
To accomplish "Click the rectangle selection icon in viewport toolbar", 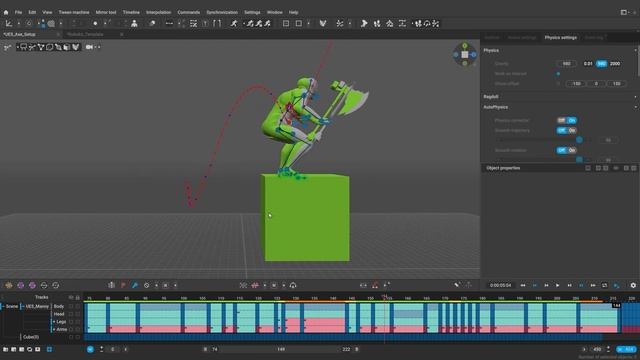I will pyautogui.click(x=24, y=47).
